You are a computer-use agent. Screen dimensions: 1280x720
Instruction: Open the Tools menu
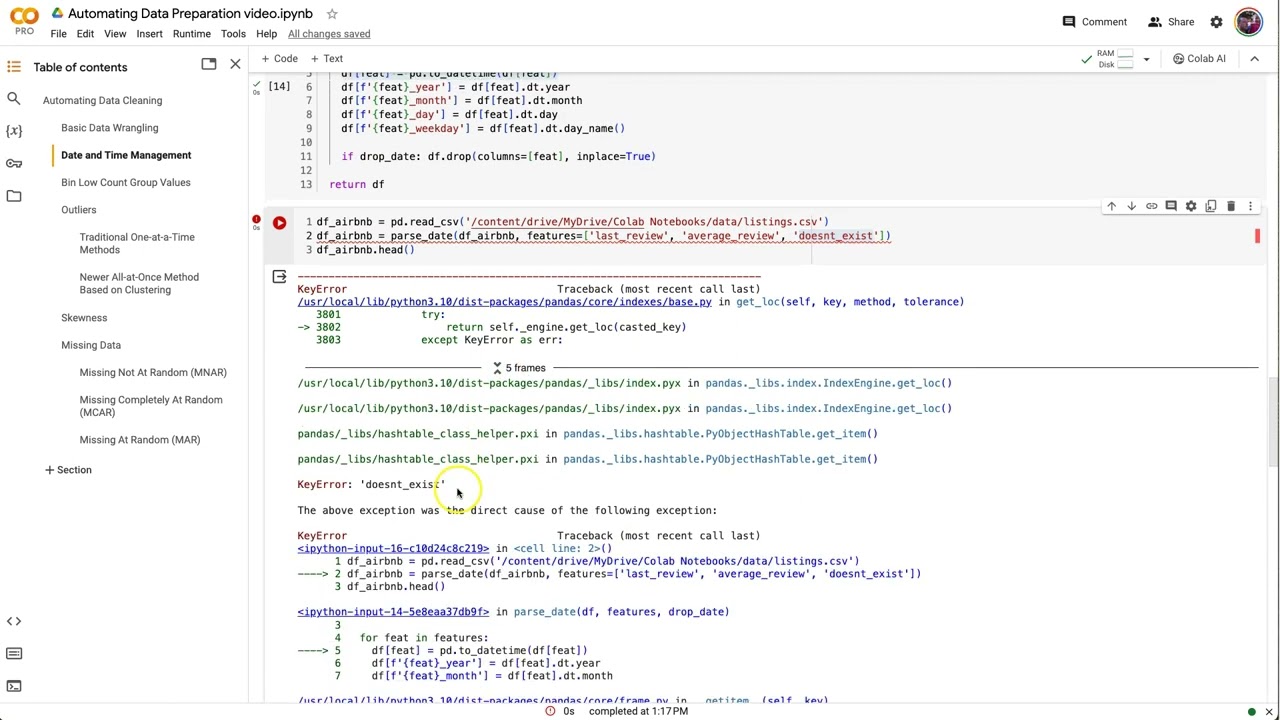pyautogui.click(x=233, y=34)
